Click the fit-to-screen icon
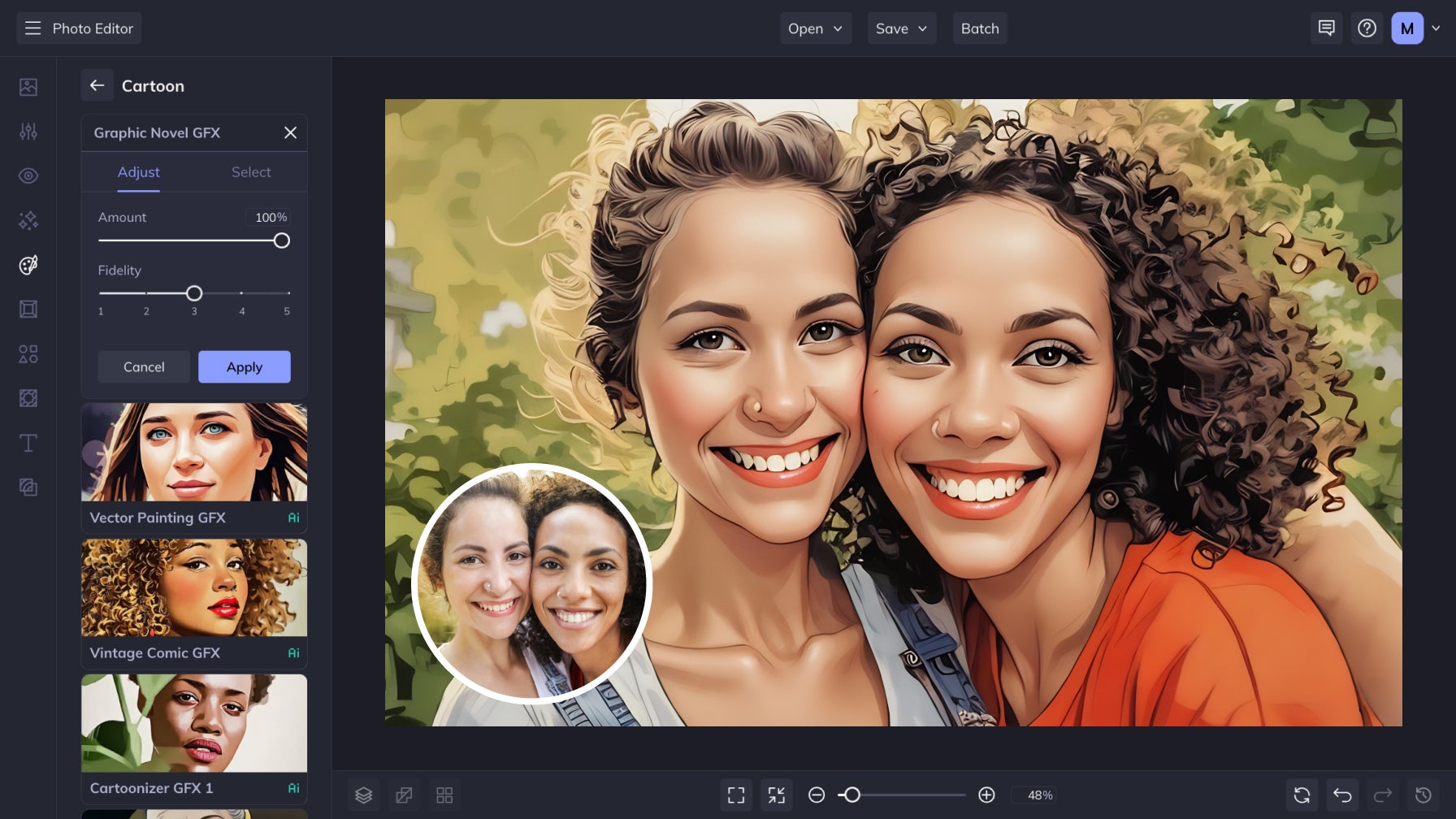This screenshot has height=819, width=1456. click(x=736, y=795)
